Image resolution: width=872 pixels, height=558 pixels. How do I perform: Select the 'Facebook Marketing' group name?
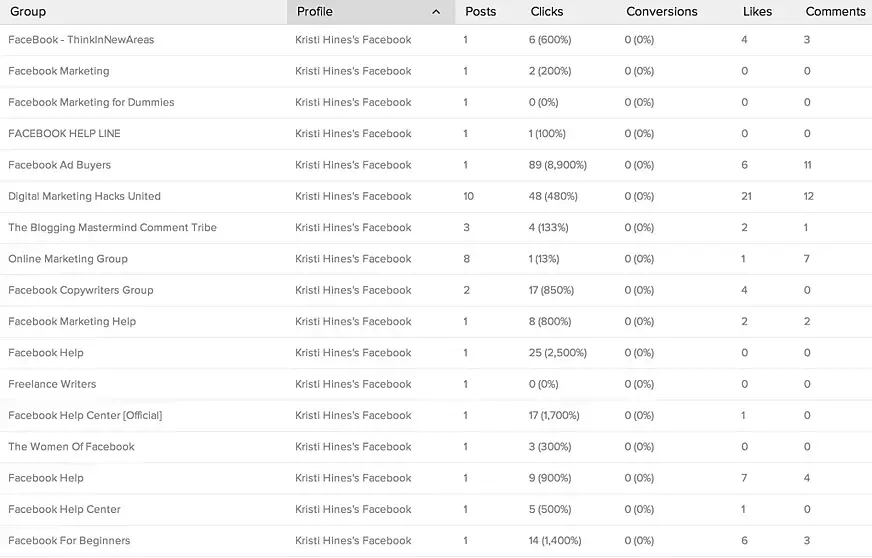pyautogui.click(x=59, y=71)
